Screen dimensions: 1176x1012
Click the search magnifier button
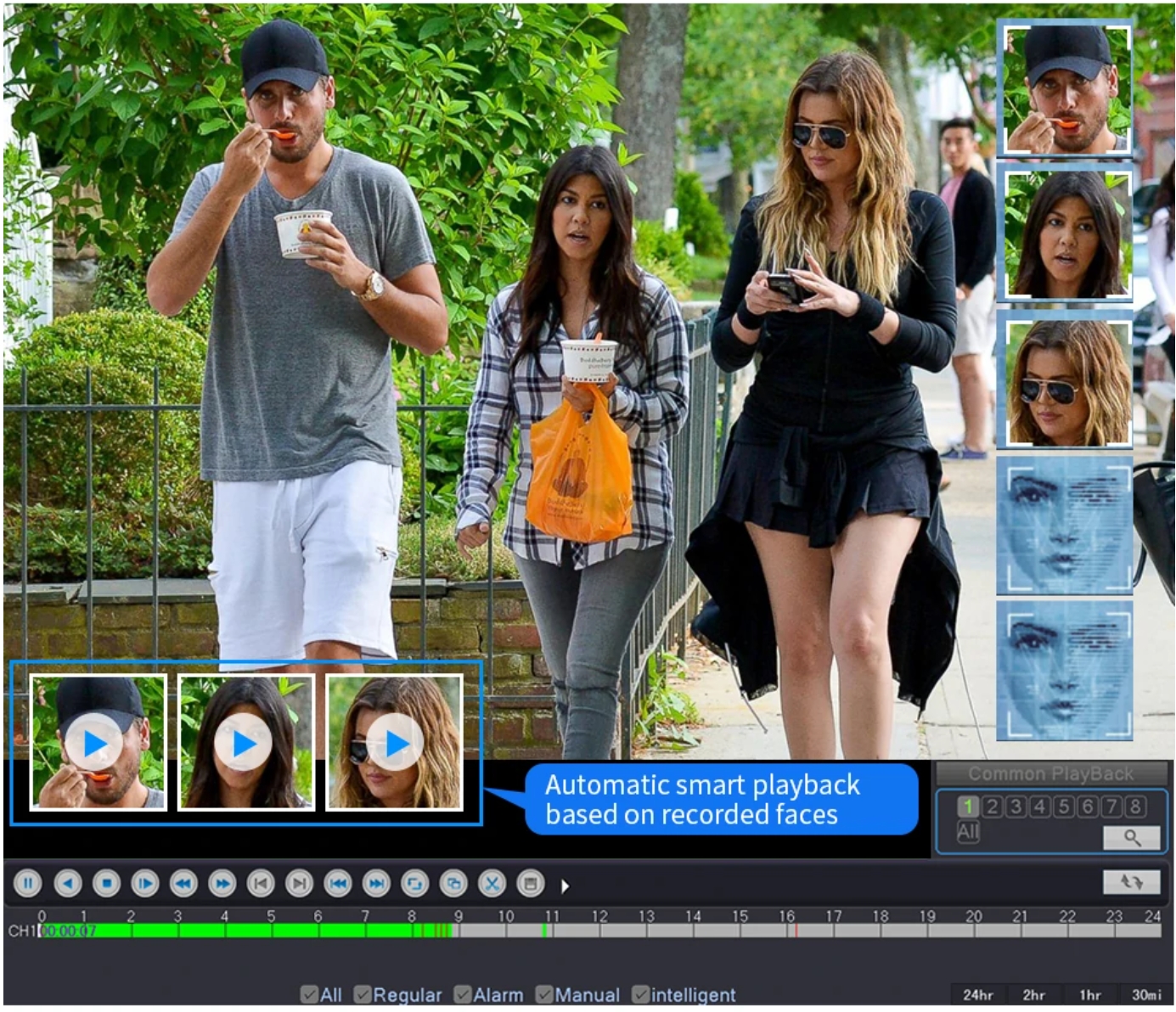coord(1131,838)
